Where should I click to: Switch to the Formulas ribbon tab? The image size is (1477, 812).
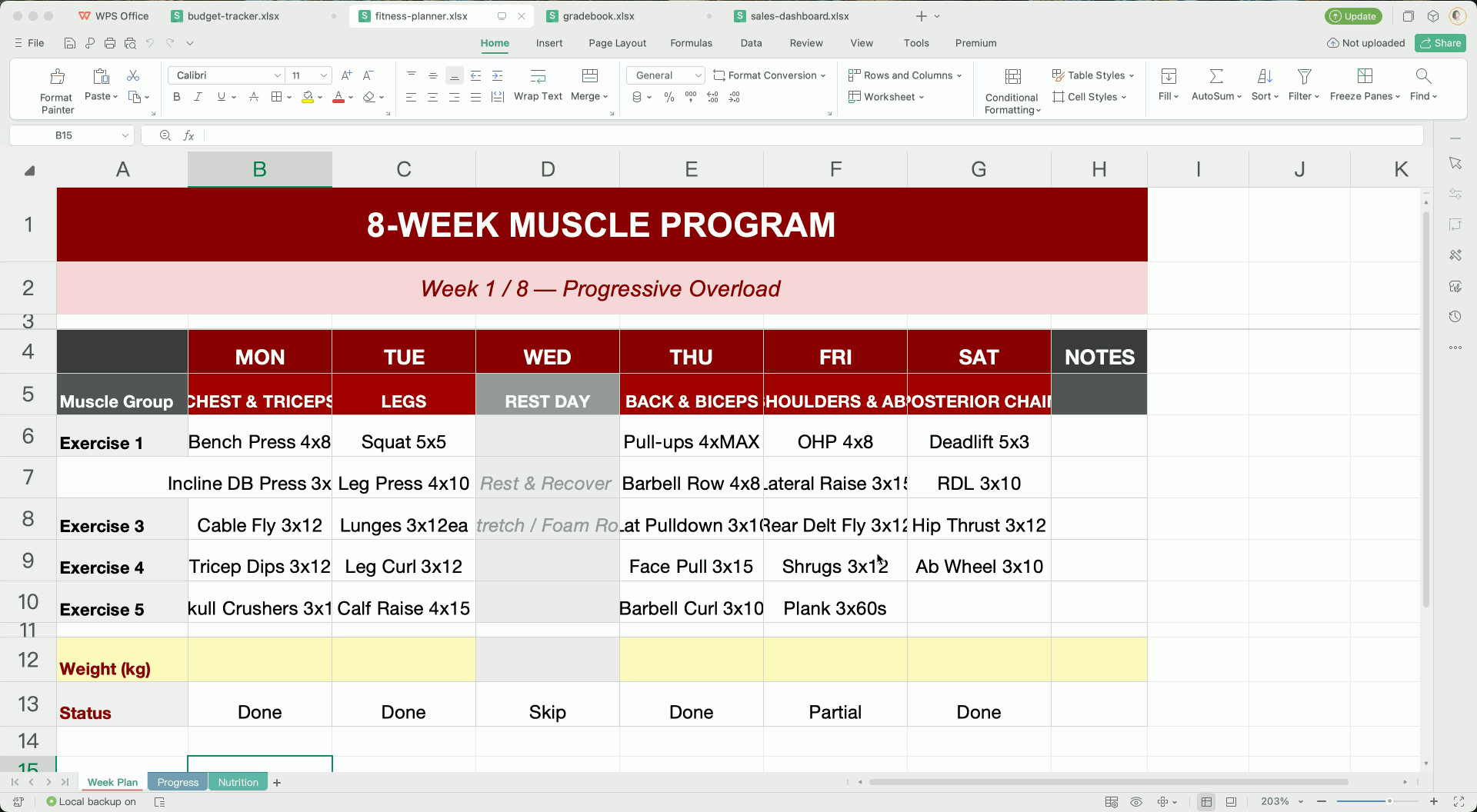tap(691, 43)
